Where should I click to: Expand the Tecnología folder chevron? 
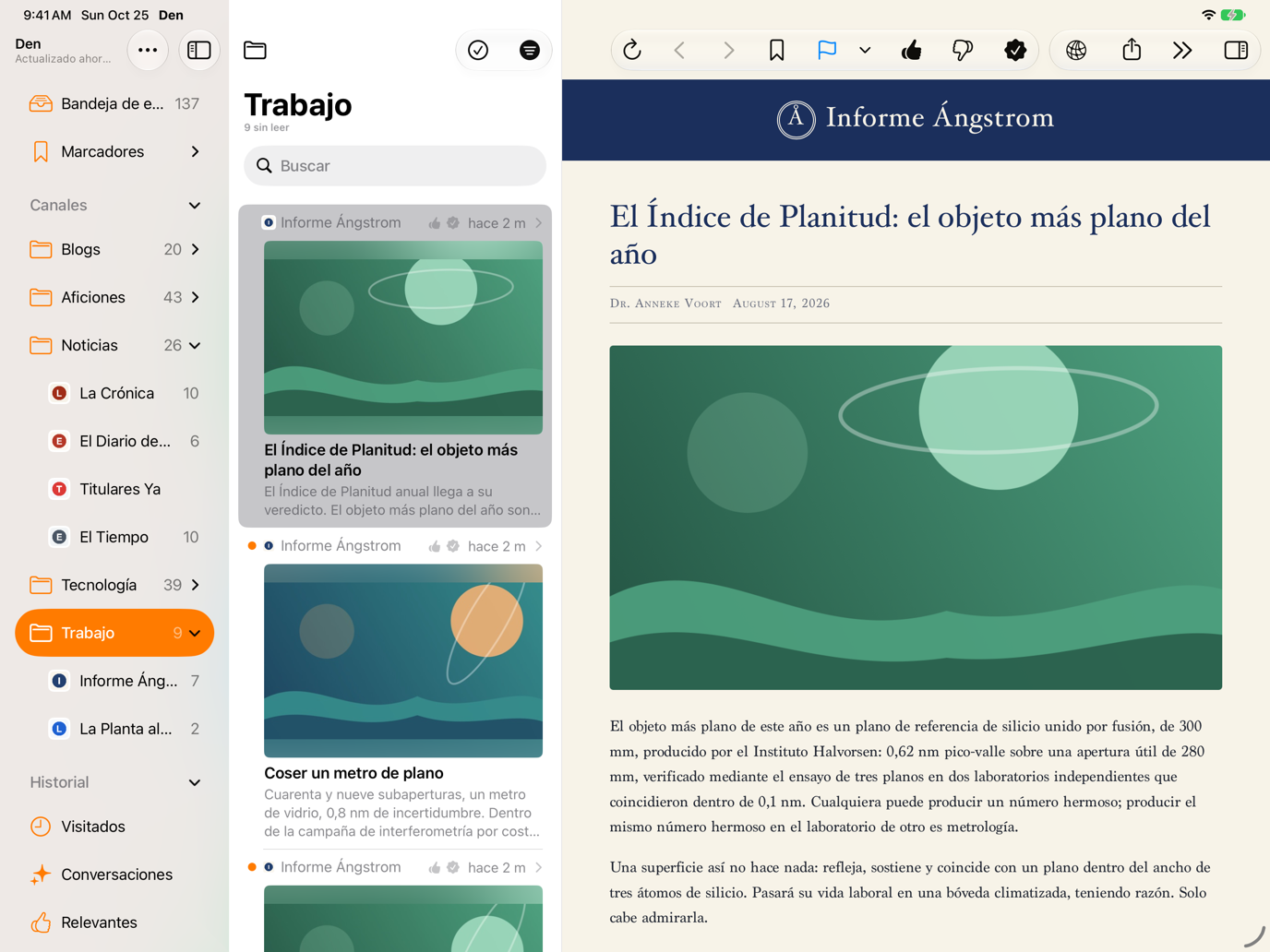[x=195, y=585]
